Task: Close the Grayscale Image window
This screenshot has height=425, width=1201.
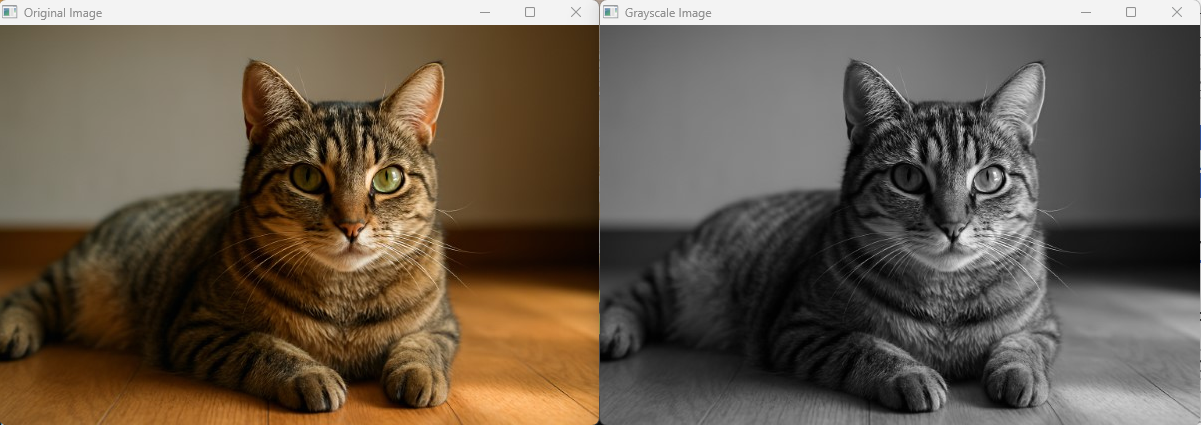Action: click(x=1177, y=12)
